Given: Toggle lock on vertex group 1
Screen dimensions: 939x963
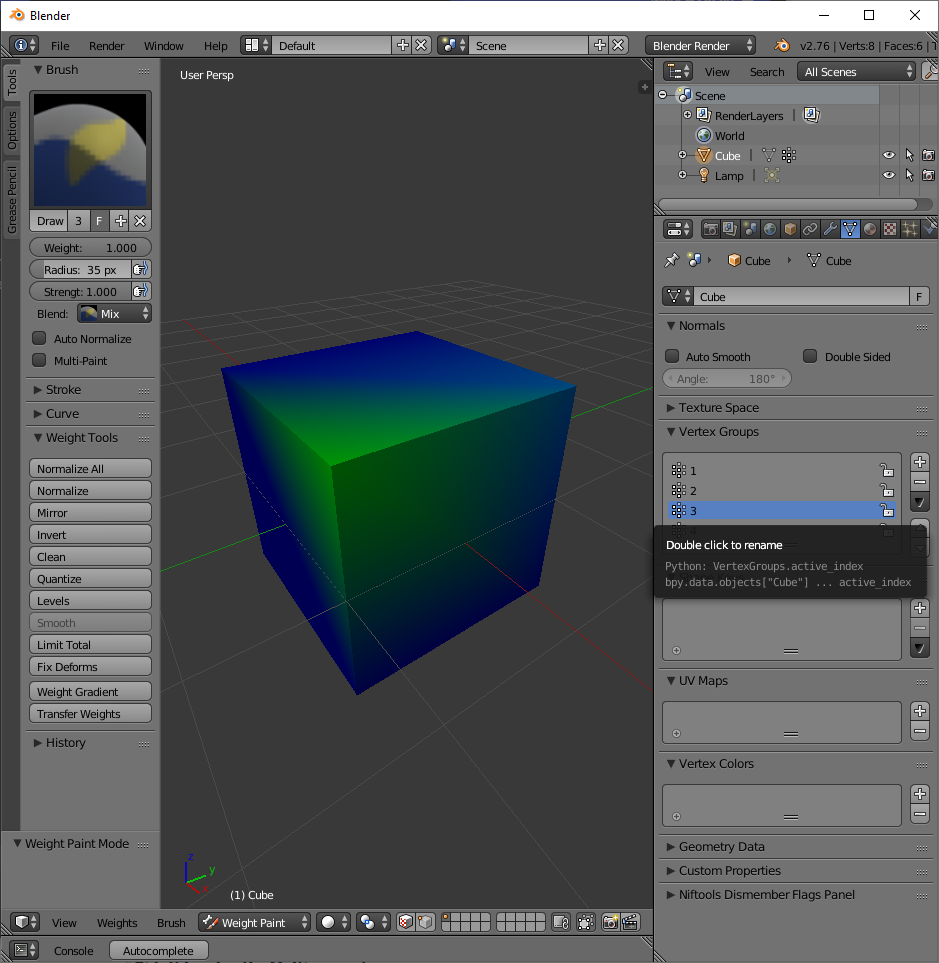Looking at the screenshot, I should pyautogui.click(x=887, y=470).
